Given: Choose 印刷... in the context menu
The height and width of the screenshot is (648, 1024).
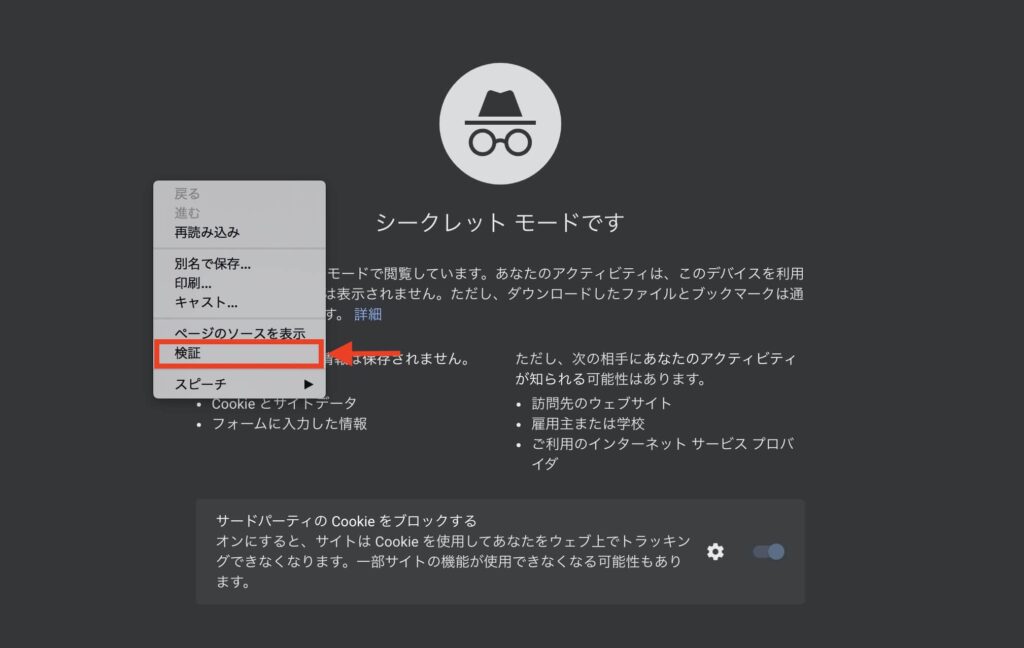Looking at the screenshot, I should pos(239,283).
